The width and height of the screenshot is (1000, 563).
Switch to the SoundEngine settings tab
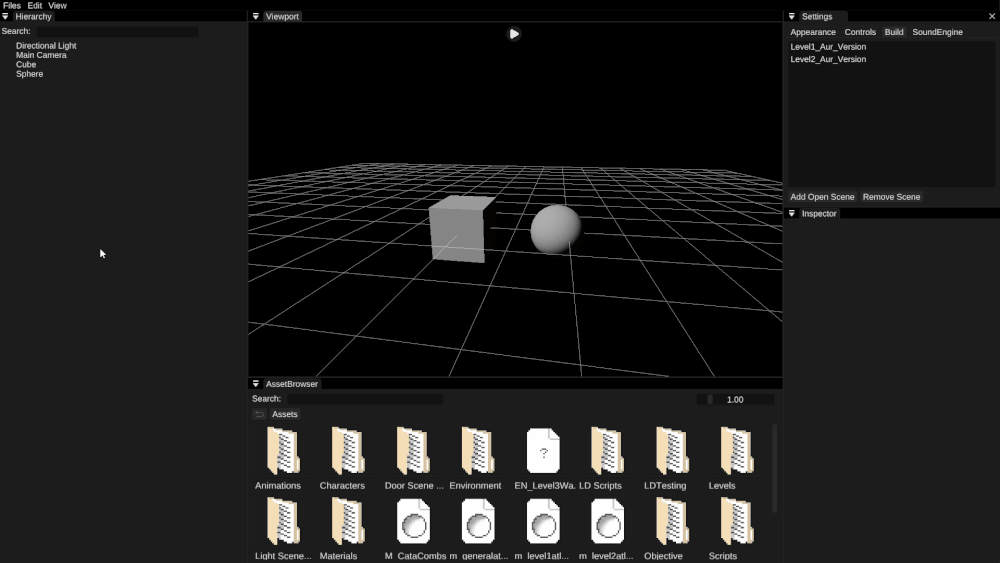pyautogui.click(x=937, y=32)
